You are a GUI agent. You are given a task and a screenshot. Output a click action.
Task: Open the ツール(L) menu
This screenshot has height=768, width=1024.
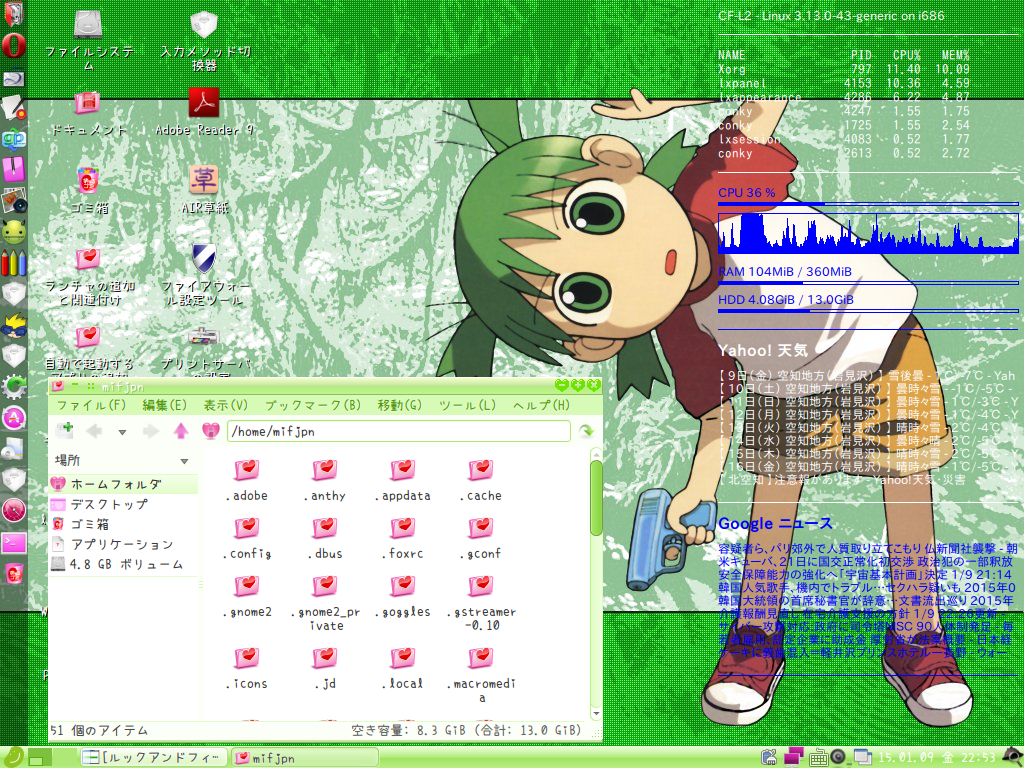(467, 406)
